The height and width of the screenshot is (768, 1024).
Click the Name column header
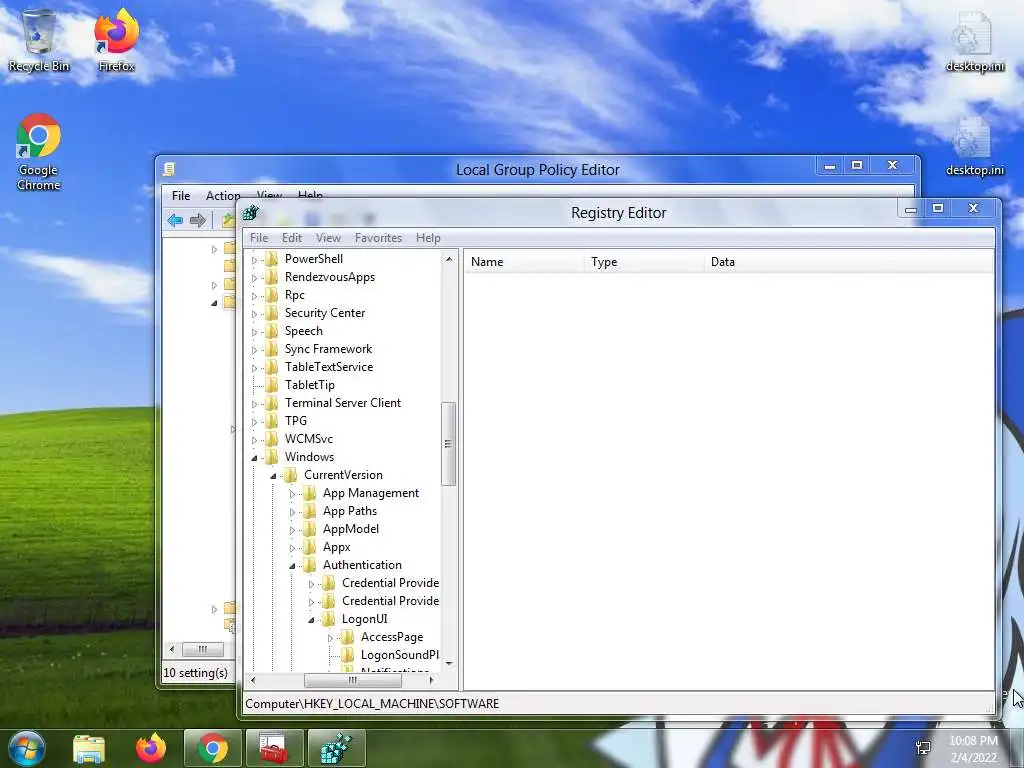(524, 262)
